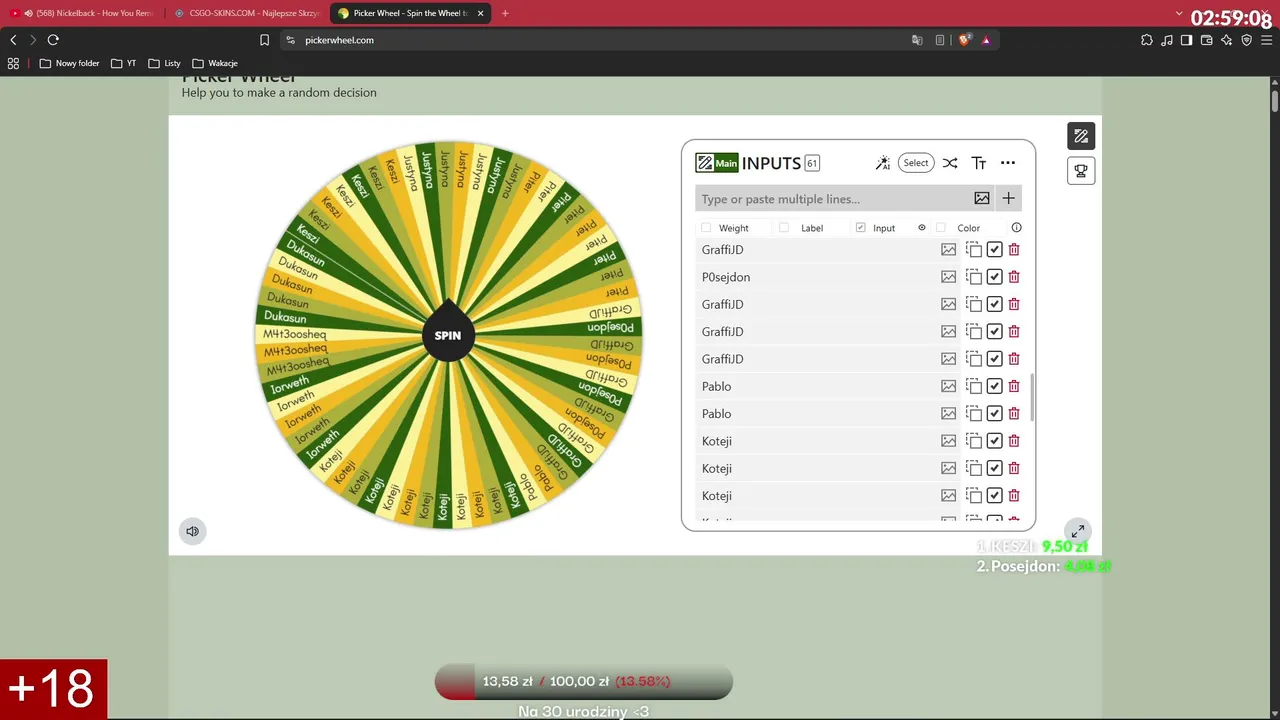Open Leo AI sparkle icon
Viewport: 1280px width, 720px height.
point(1227,40)
